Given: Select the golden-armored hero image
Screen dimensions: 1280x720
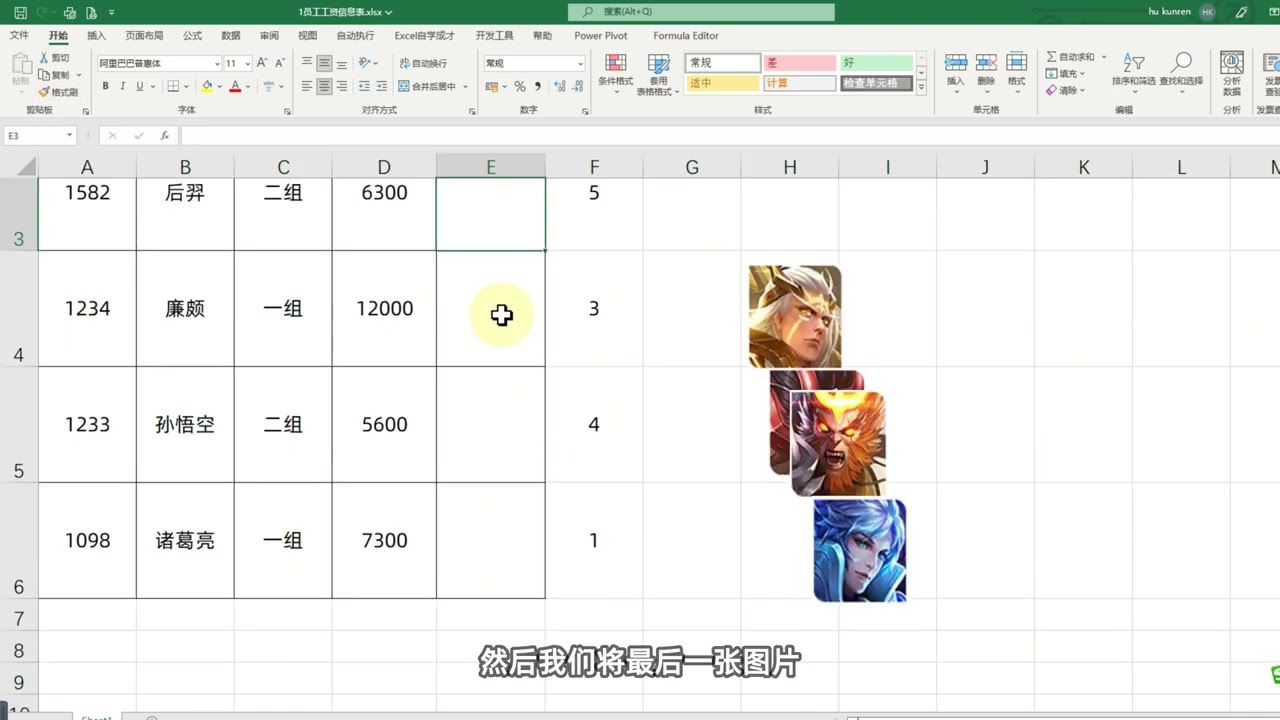Looking at the screenshot, I should [x=795, y=317].
